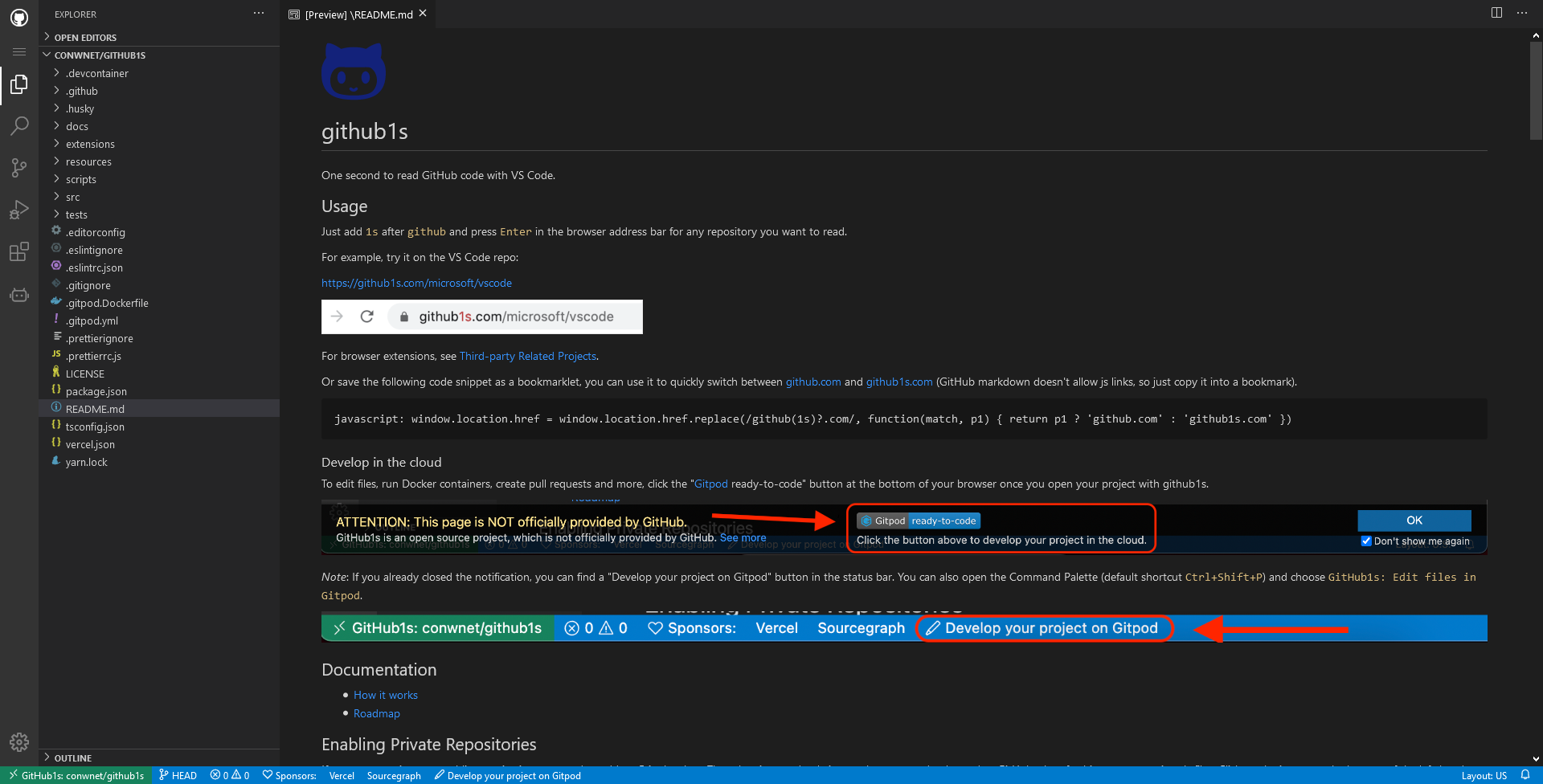This screenshot has height=784, width=1543.
Task: Open editor more actions ellipsis
Action: tap(1522, 13)
